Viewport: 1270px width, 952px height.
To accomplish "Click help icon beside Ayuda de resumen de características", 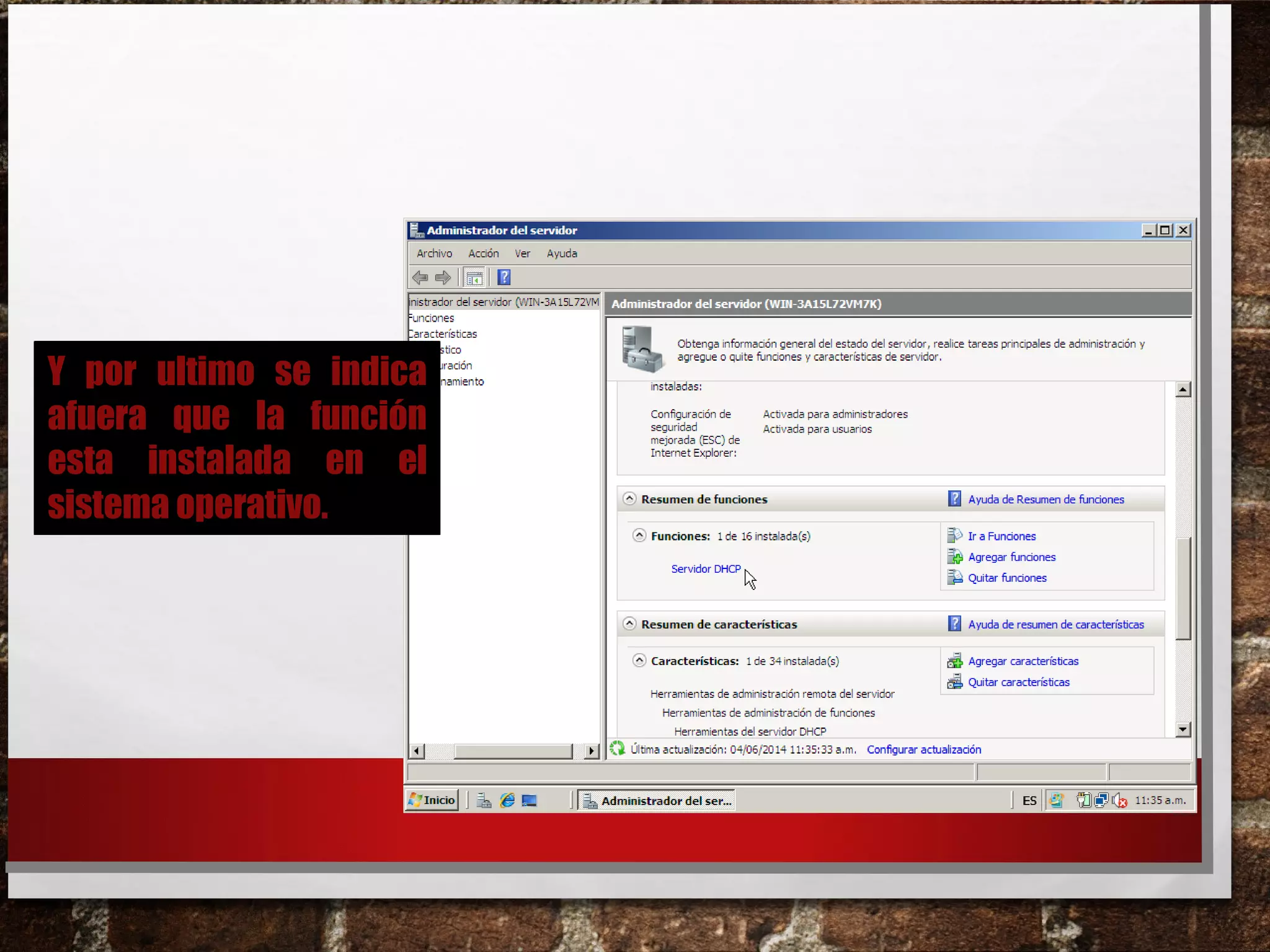I will pos(954,624).
